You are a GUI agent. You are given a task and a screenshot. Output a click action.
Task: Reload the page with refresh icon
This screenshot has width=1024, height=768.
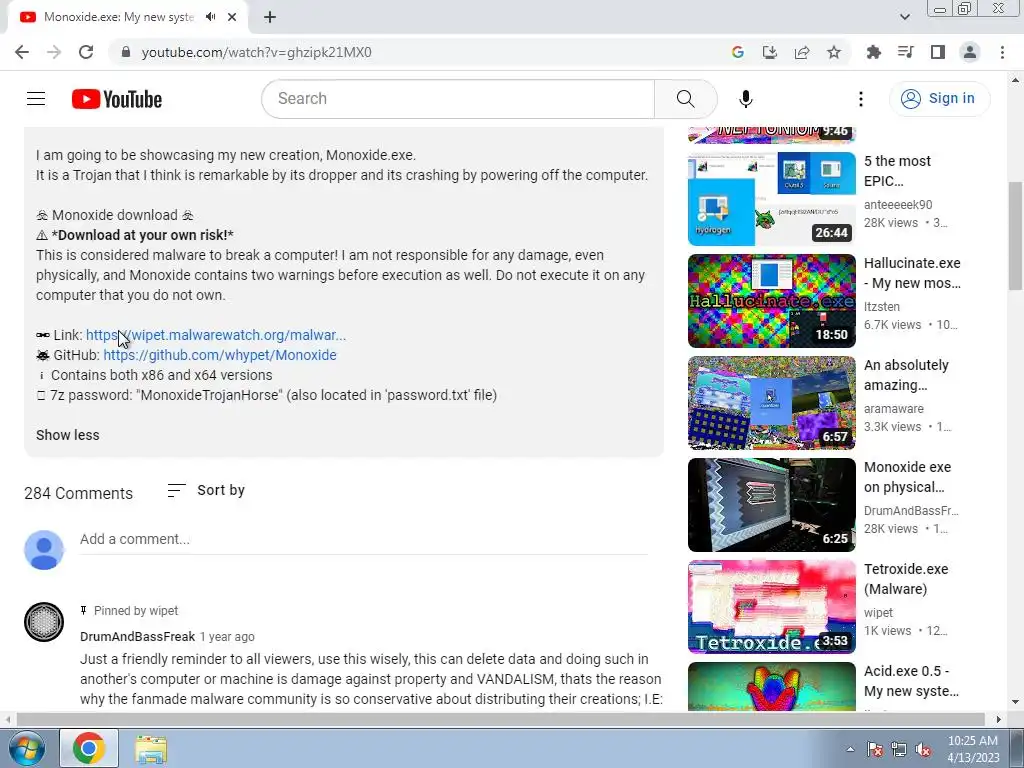(86, 52)
